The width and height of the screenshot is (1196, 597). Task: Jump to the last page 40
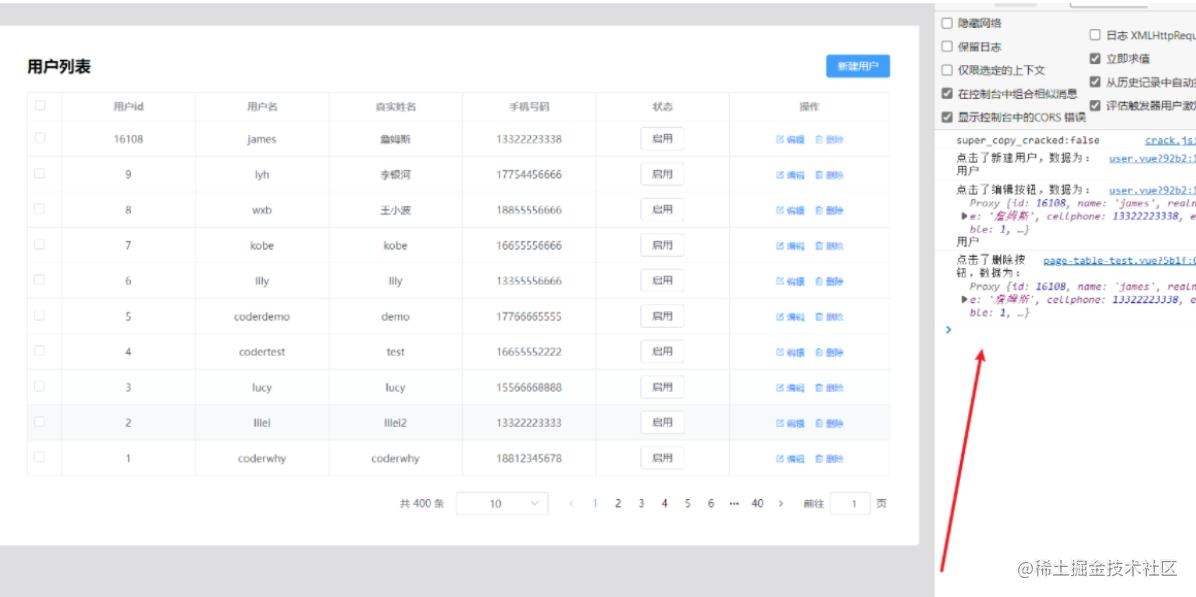click(757, 504)
